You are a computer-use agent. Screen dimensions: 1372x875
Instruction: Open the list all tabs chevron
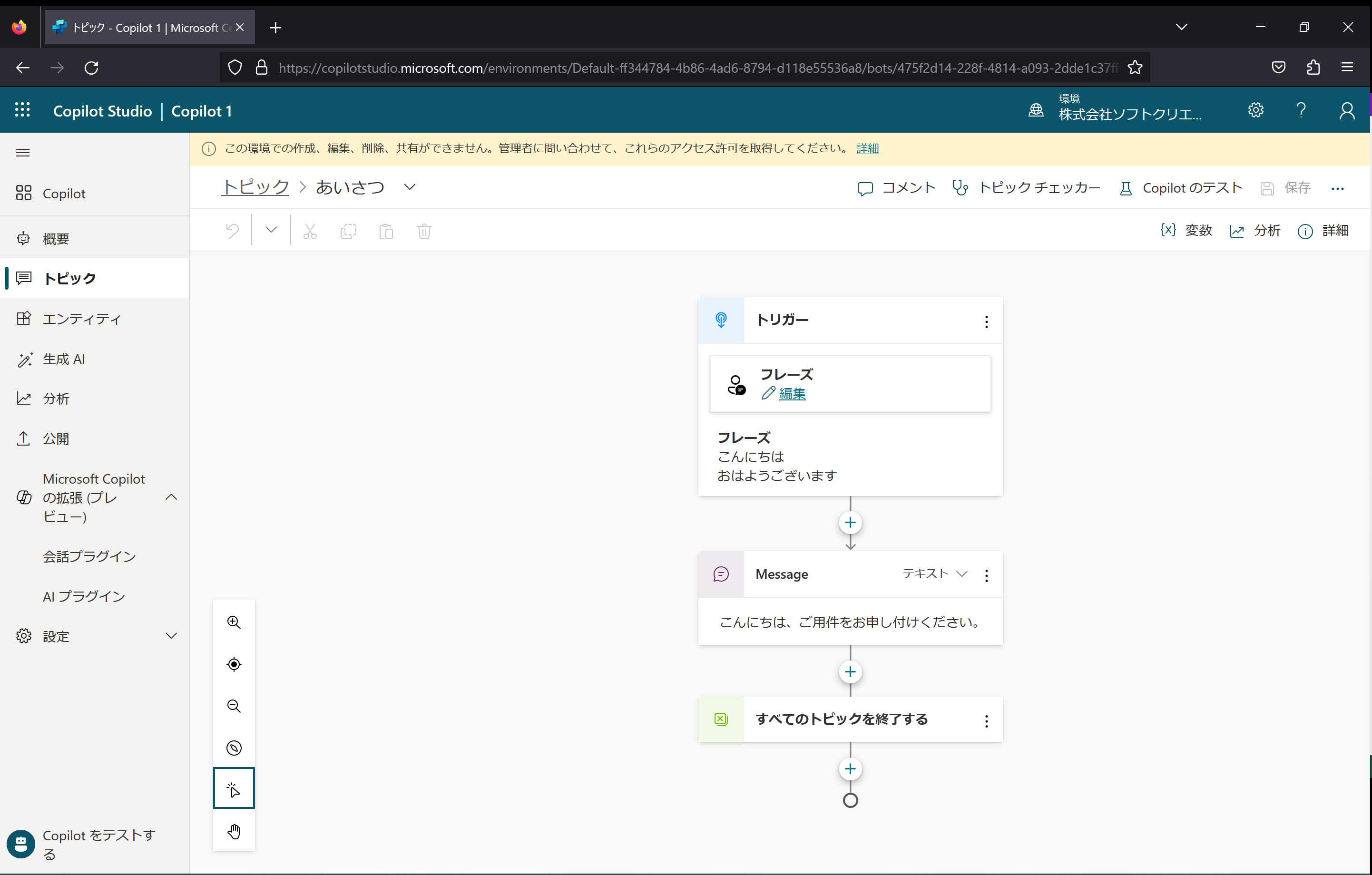tap(1182, 27)
